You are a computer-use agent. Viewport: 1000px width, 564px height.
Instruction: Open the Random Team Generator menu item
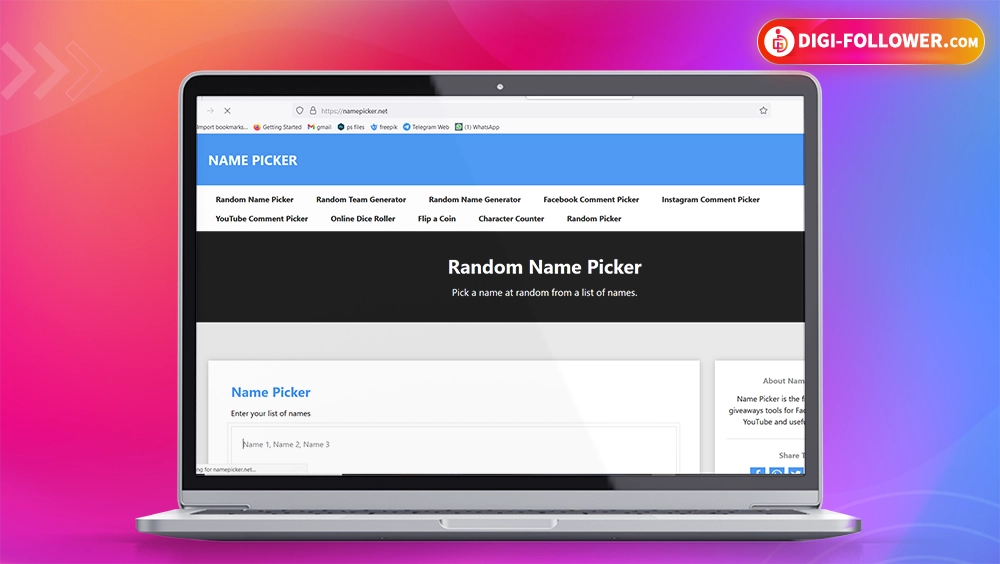(361, 199)
